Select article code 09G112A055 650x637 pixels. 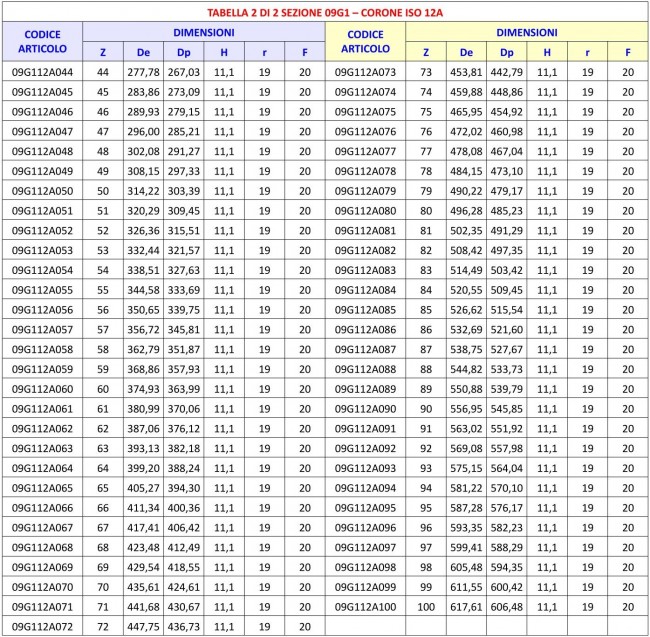coord(42,290)
